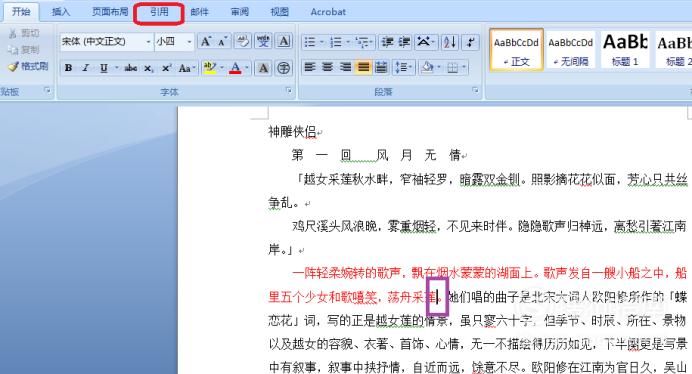Screen dimensions: 692x374
Task: Open the font name dropdown 宋体
Action: pyautogui.click(x=106, y=42)
